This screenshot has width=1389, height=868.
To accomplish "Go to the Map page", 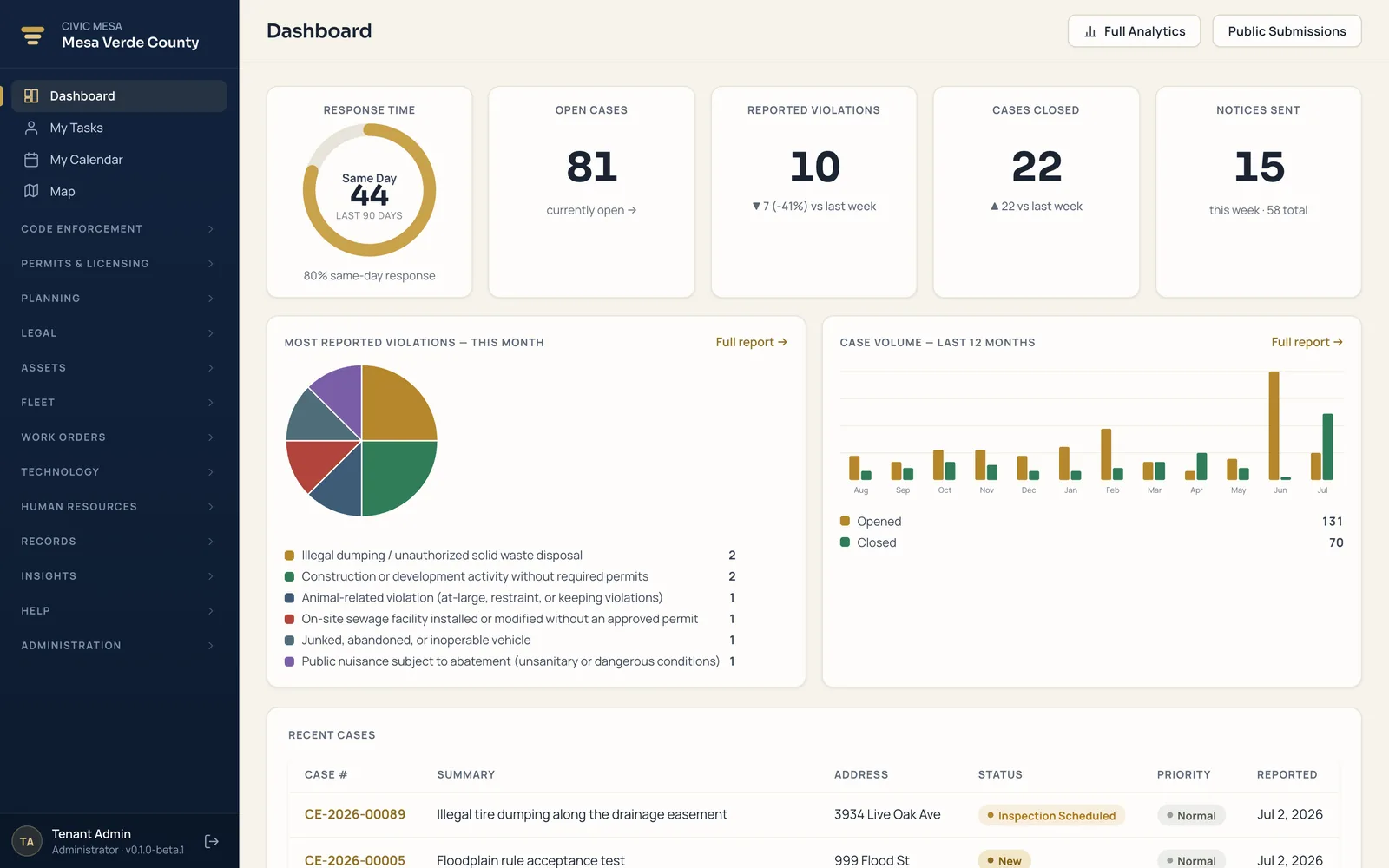I will 120,191.
